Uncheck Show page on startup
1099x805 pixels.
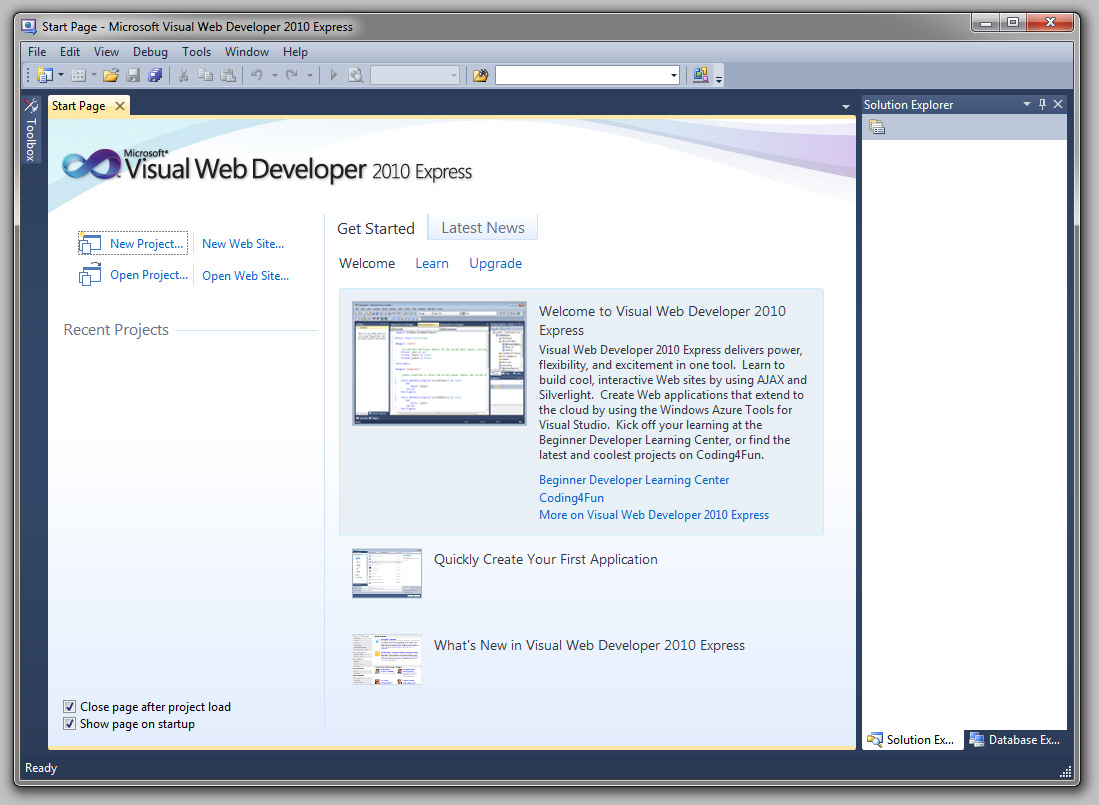click(70, 724)
